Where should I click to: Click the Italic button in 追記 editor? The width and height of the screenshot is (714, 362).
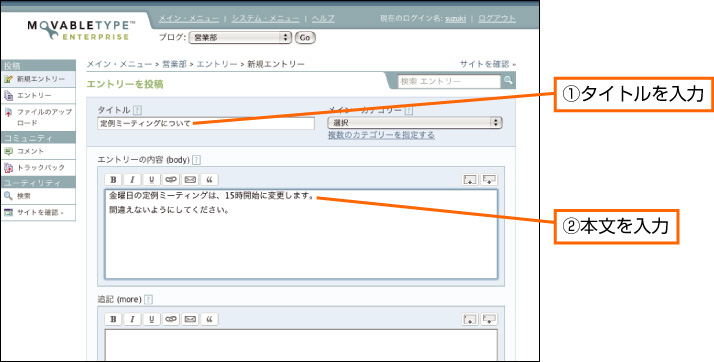[x=132, y=319]
